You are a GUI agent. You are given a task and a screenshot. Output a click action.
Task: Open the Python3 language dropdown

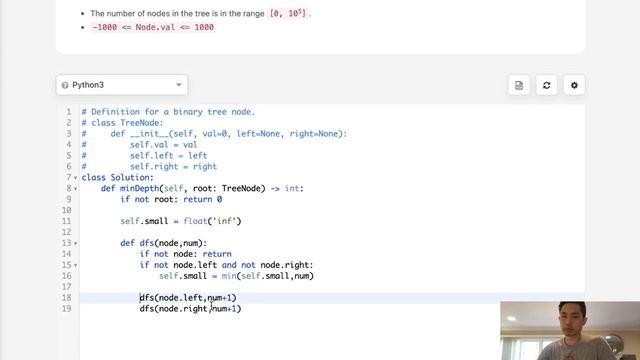pyautogui.click(x=122, y=85)
